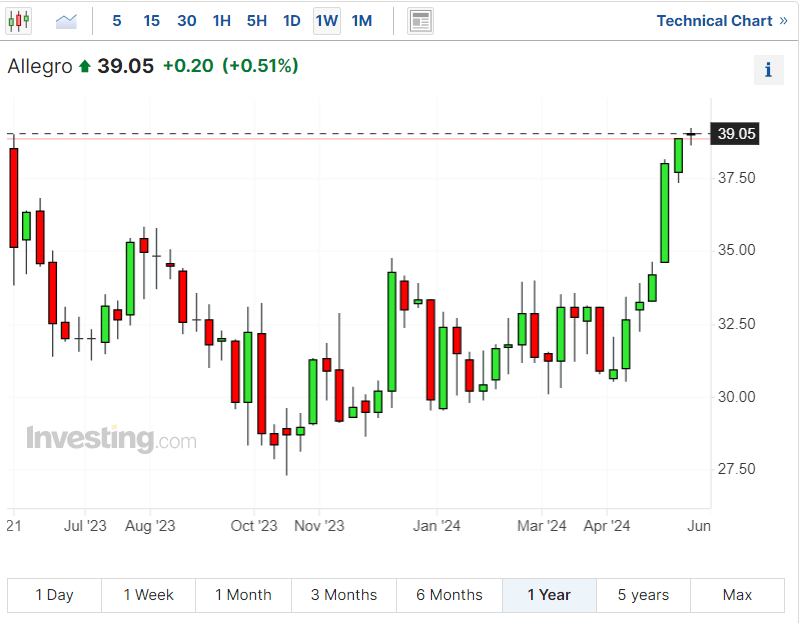Choose the 30 minute interval
Viewport: 800px width, 623px height.
(186, 20)
